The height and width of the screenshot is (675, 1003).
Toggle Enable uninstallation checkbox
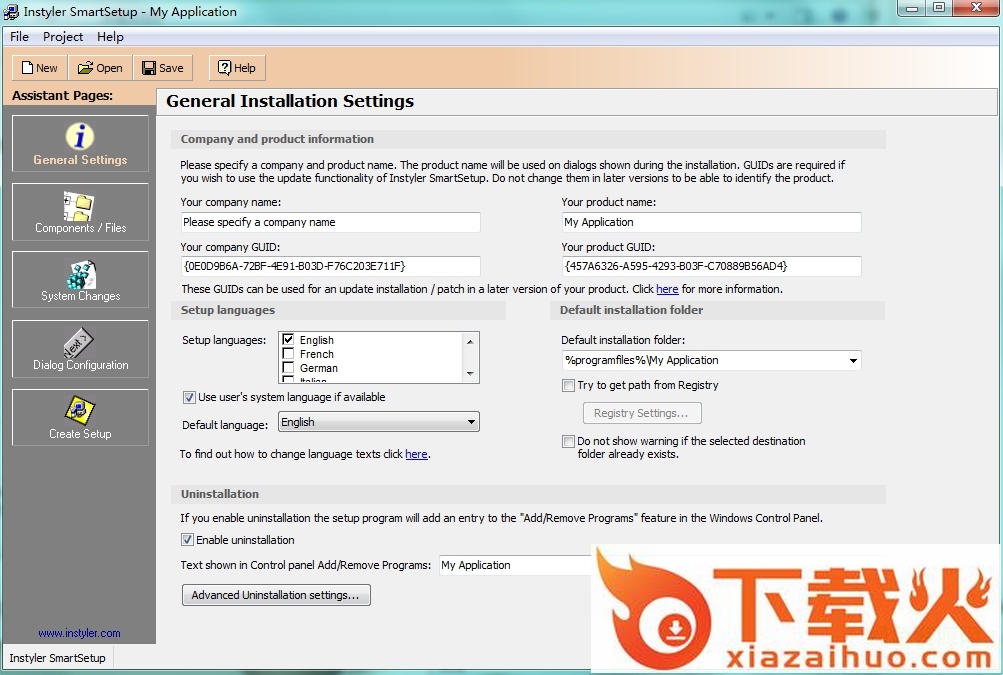(x=187, y=540)
